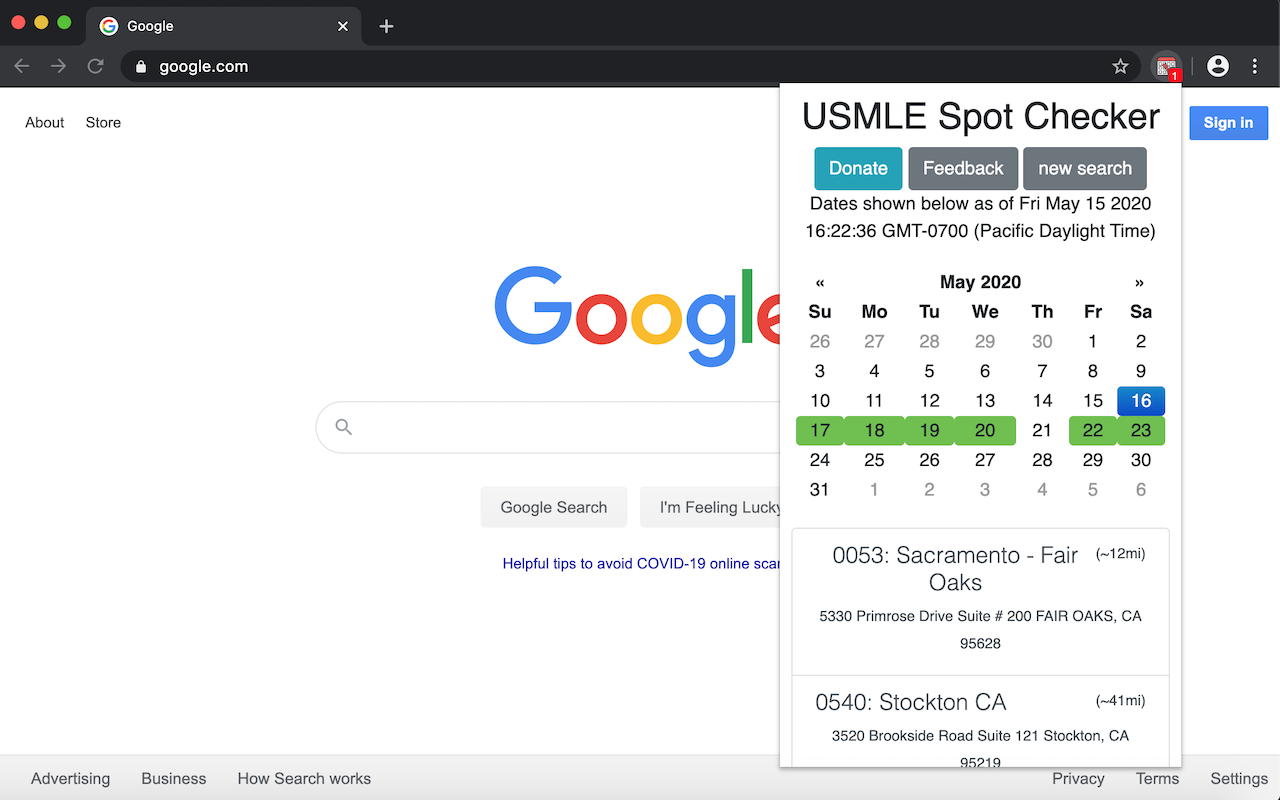Click the search magnifier icon in Google box
Screen dimensions: 1280x800
(x=344, y=427)
